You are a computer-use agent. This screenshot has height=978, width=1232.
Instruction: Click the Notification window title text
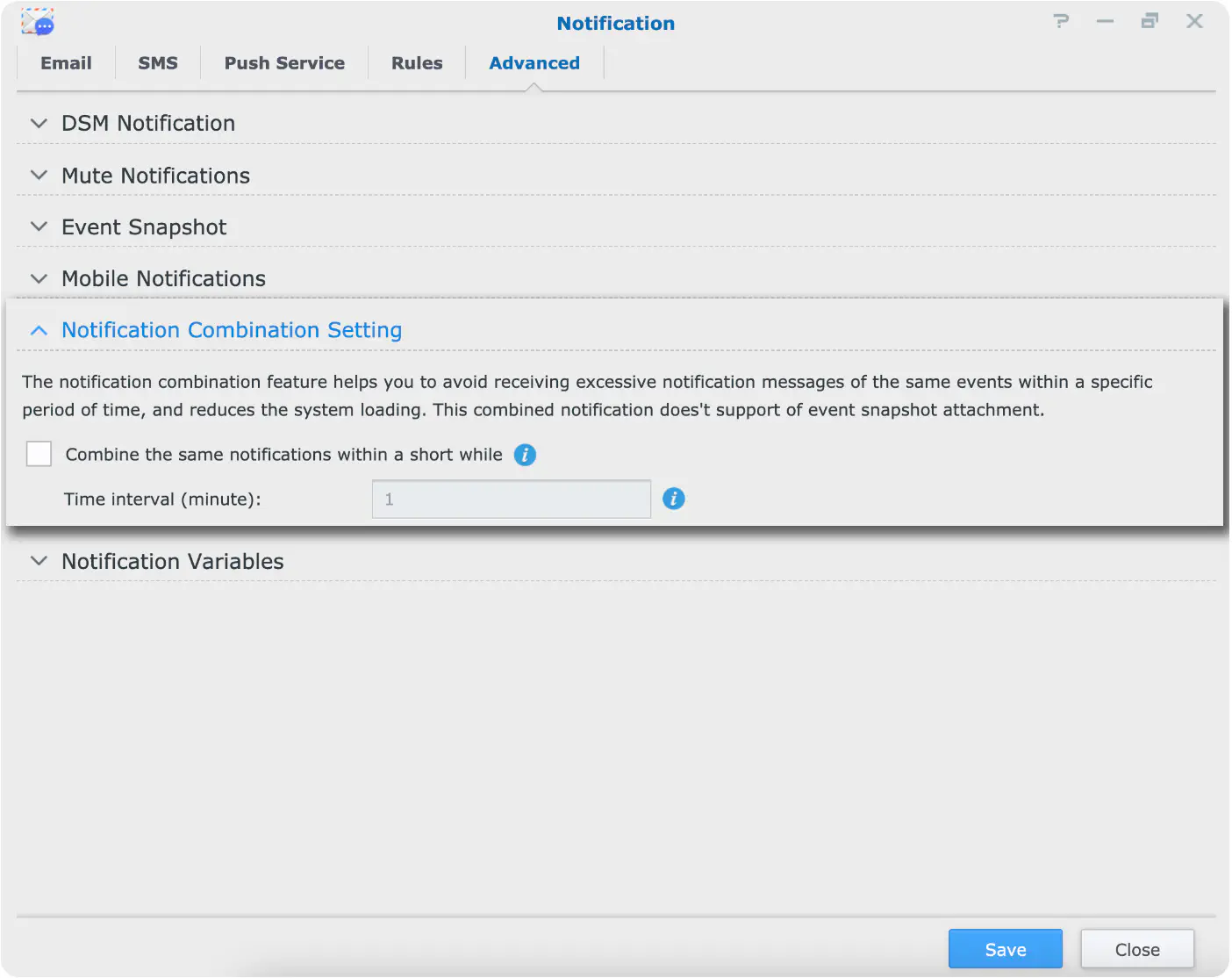tap(616, 24)
